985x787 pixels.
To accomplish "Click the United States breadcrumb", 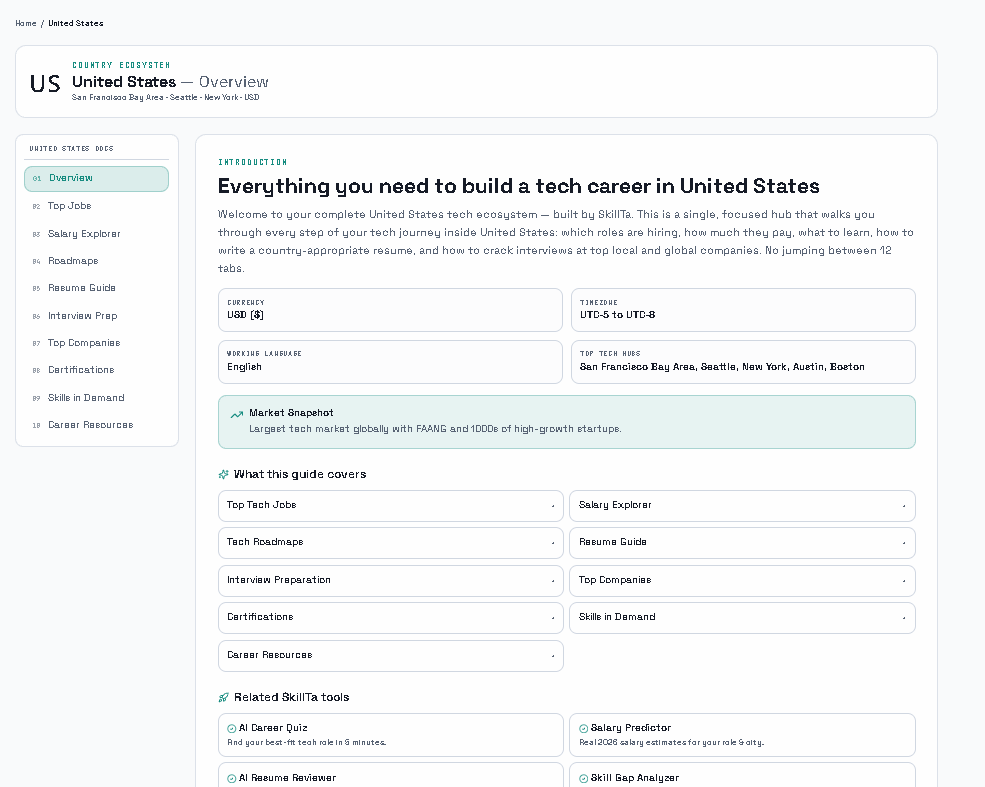I will (76, 23).
